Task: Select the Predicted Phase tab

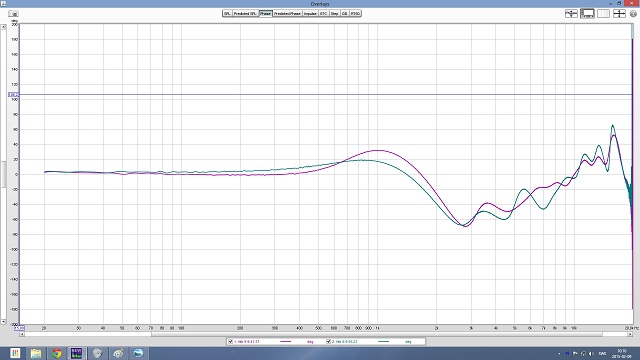Action: tap(287, 13)
